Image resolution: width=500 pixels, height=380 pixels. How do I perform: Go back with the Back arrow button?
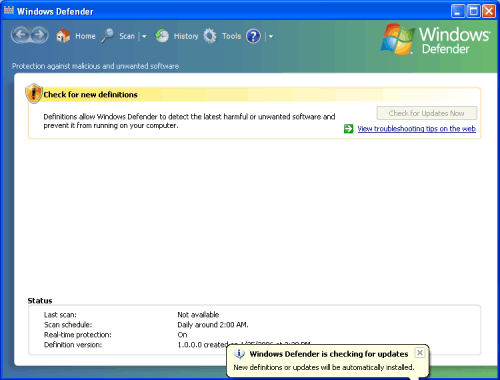(x=21, y=35)
